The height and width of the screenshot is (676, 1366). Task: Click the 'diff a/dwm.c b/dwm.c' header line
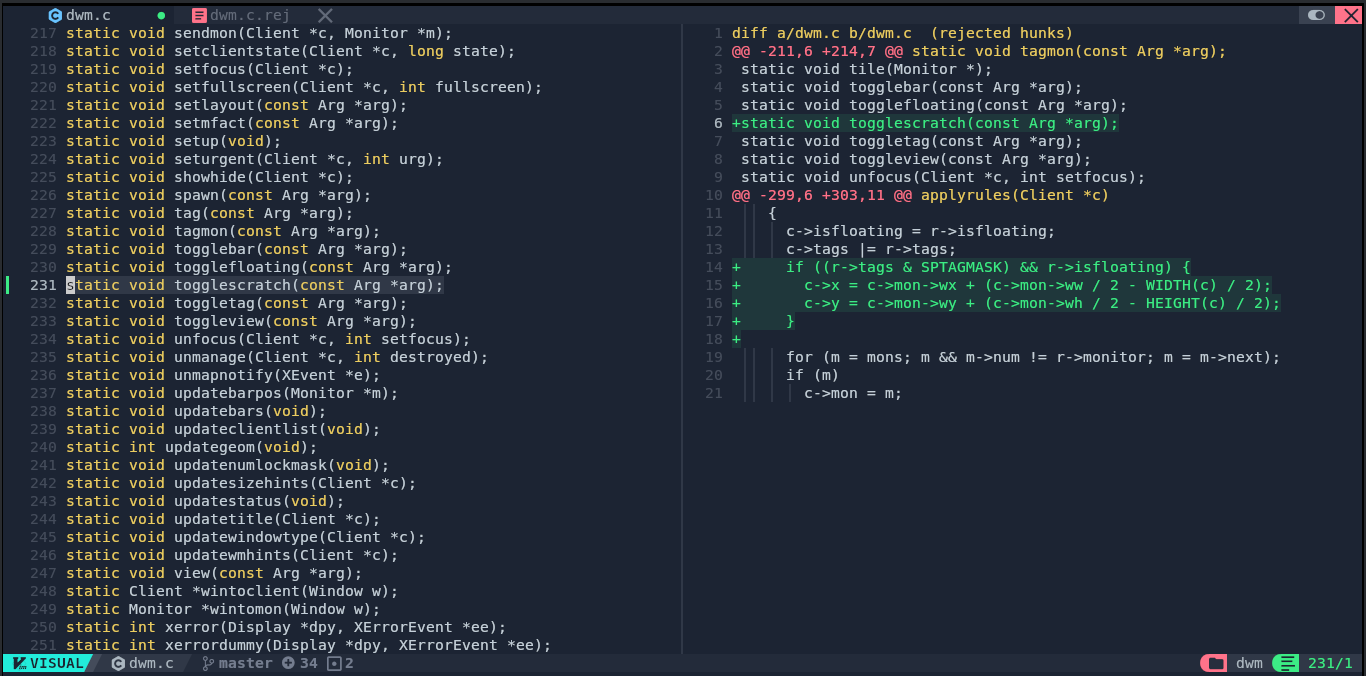tap(902, 33)
